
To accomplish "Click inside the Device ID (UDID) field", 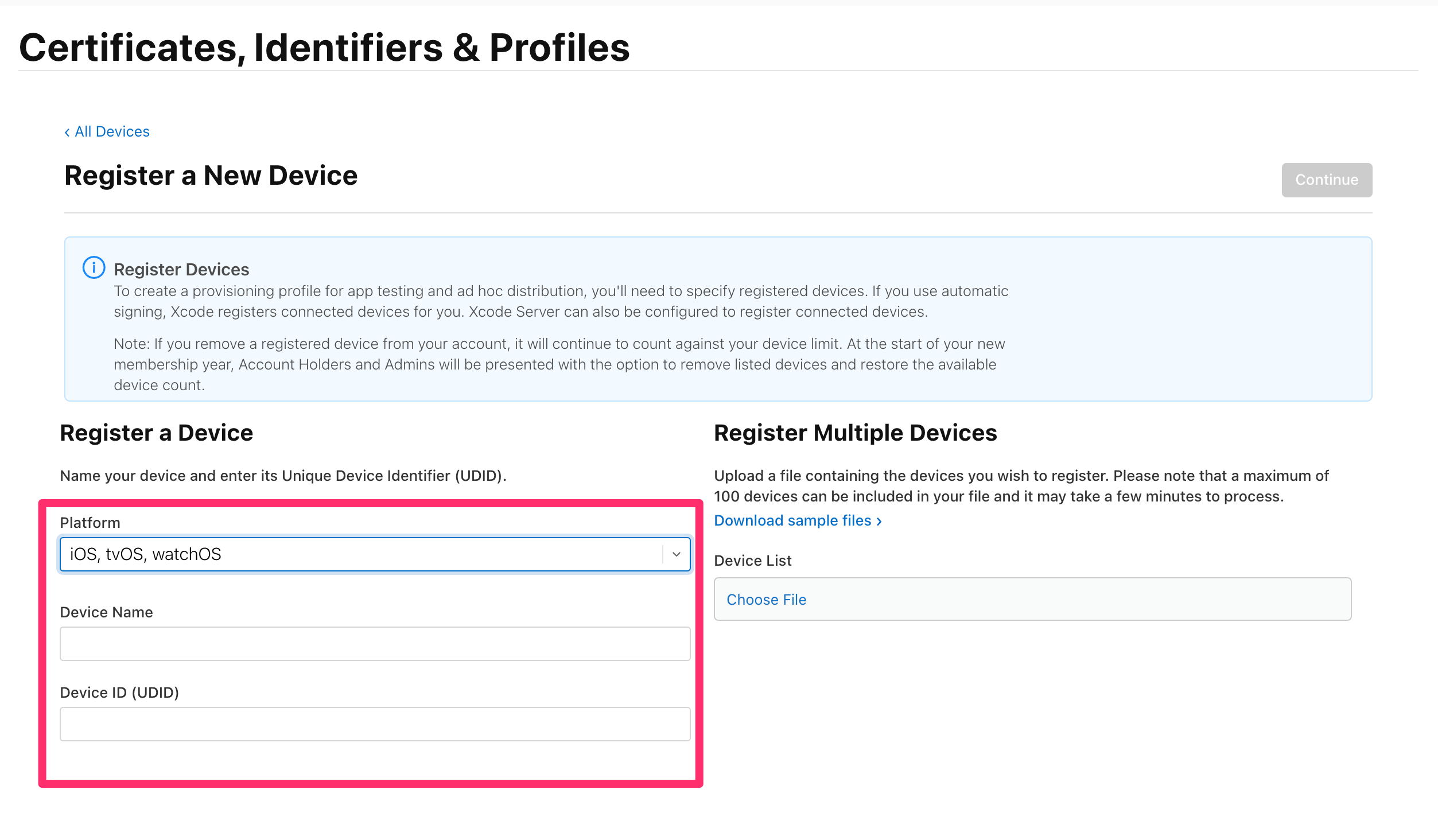I will tap(374, 724).
